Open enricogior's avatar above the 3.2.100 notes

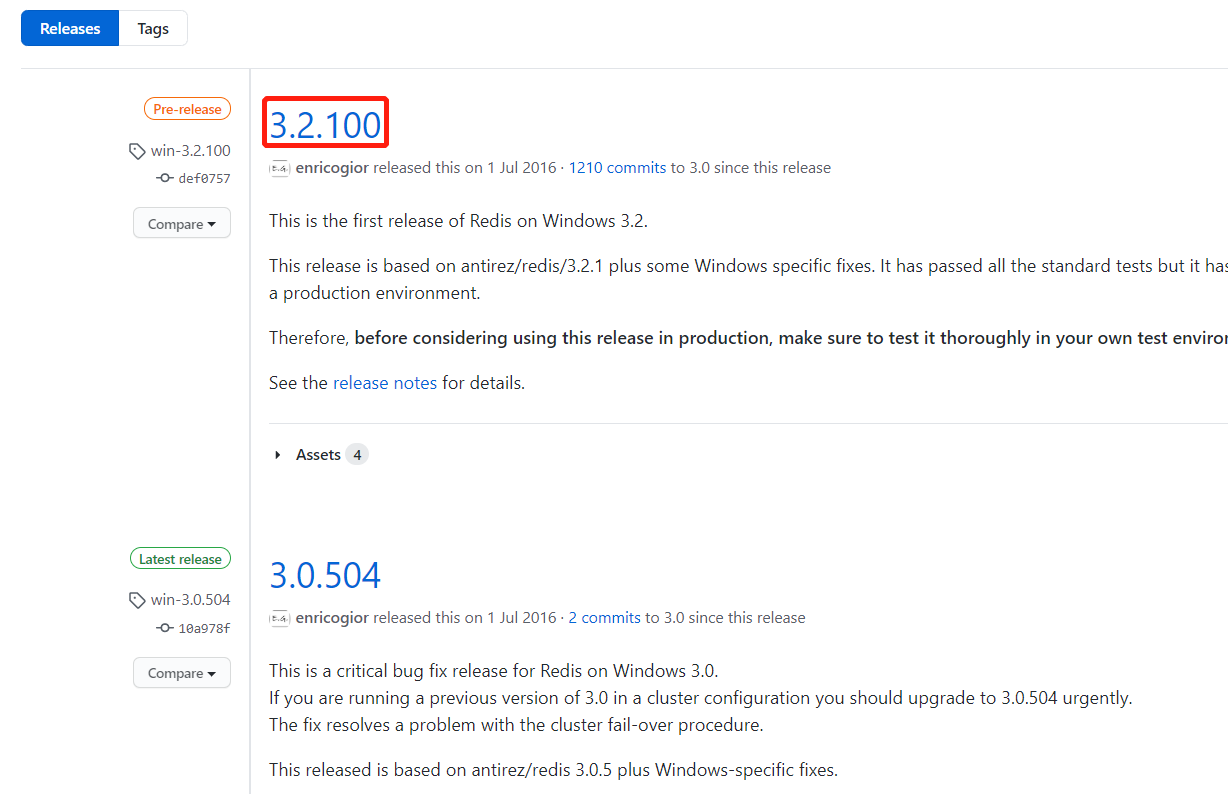[279, 168]
